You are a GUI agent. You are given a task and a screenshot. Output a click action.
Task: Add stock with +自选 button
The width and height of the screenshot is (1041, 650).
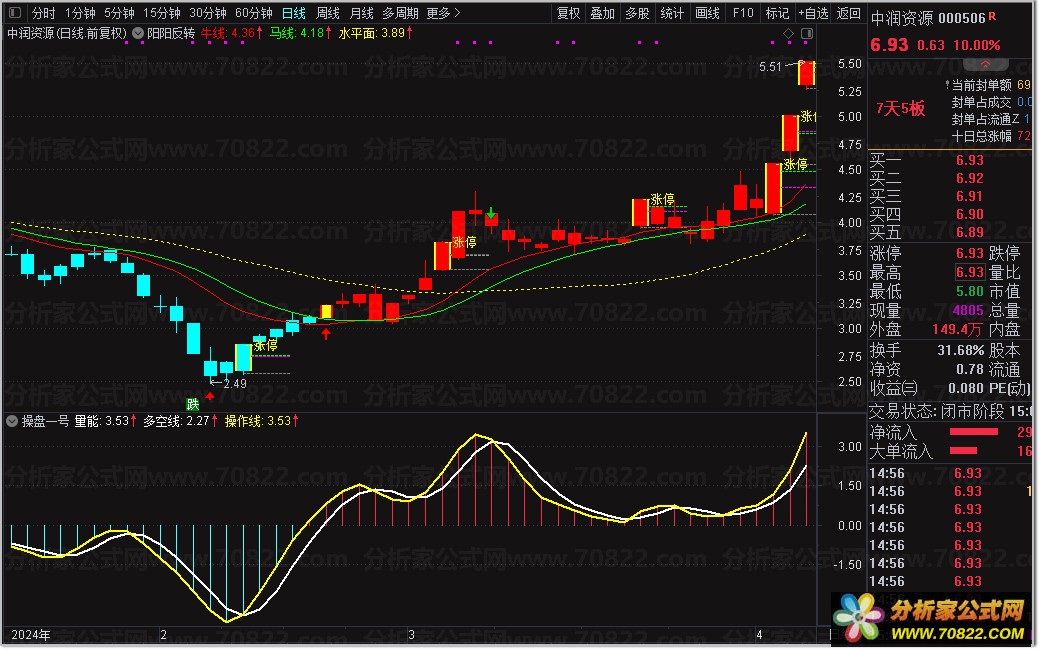coord(813,13)
